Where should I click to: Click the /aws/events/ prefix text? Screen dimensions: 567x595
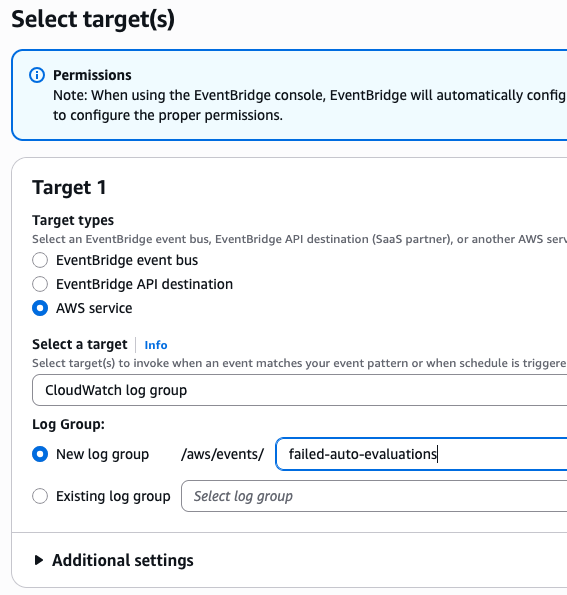click(x=222, y=454)
